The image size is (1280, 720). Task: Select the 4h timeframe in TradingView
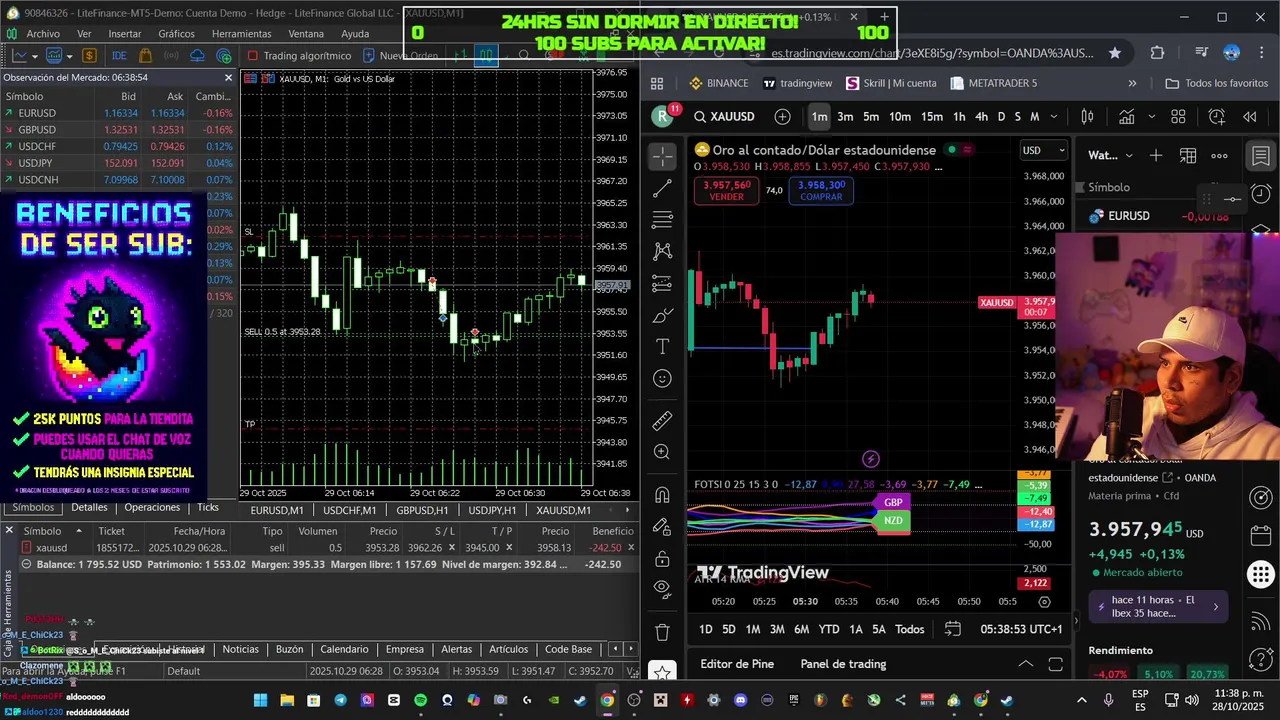[x=981, y=117]
